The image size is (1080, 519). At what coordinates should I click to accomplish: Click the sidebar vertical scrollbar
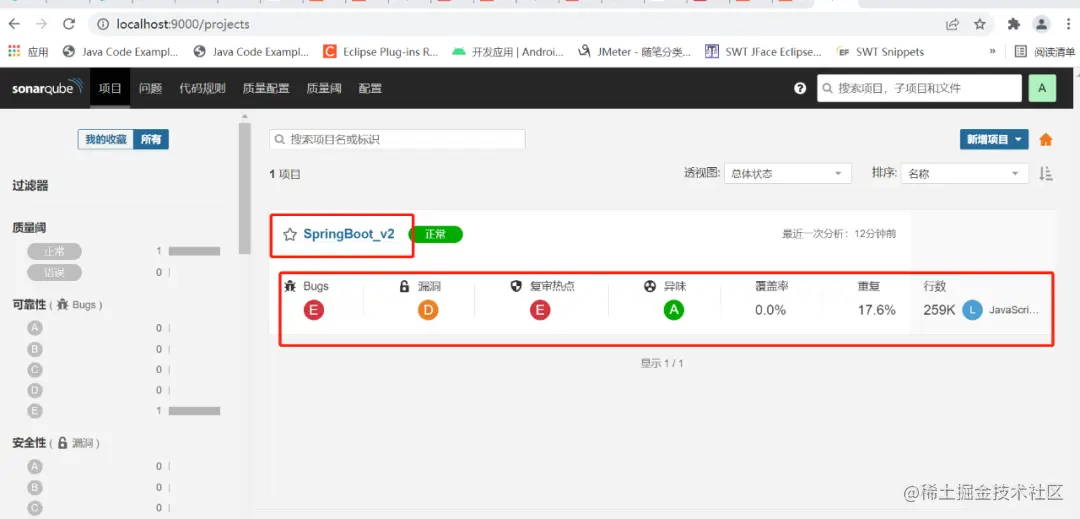coord(245,188)
